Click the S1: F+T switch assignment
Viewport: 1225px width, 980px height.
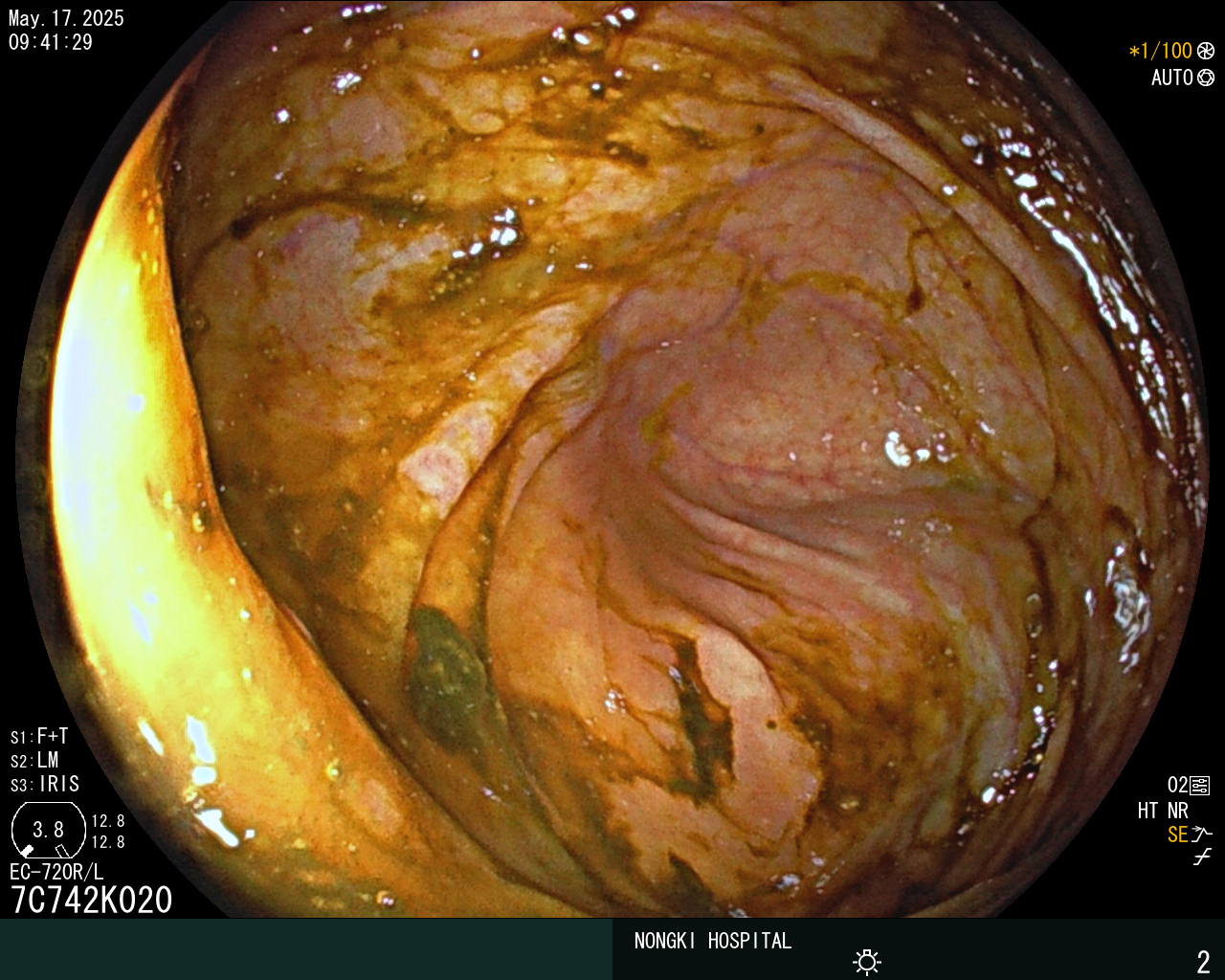coord(39,736)
